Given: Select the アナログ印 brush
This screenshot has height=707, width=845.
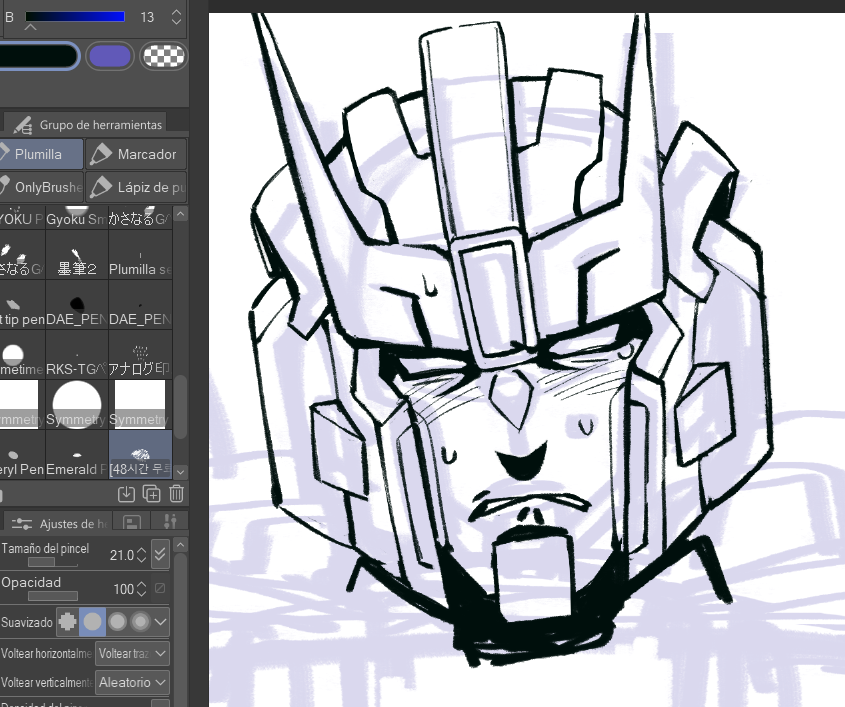Looking at the screenshot, I should (x=140, y=355).
